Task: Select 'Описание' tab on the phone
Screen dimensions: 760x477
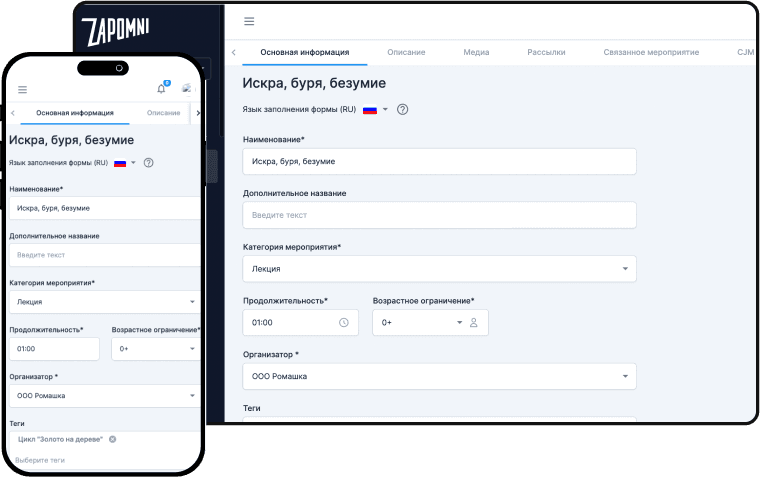Action: coord(163,113)
